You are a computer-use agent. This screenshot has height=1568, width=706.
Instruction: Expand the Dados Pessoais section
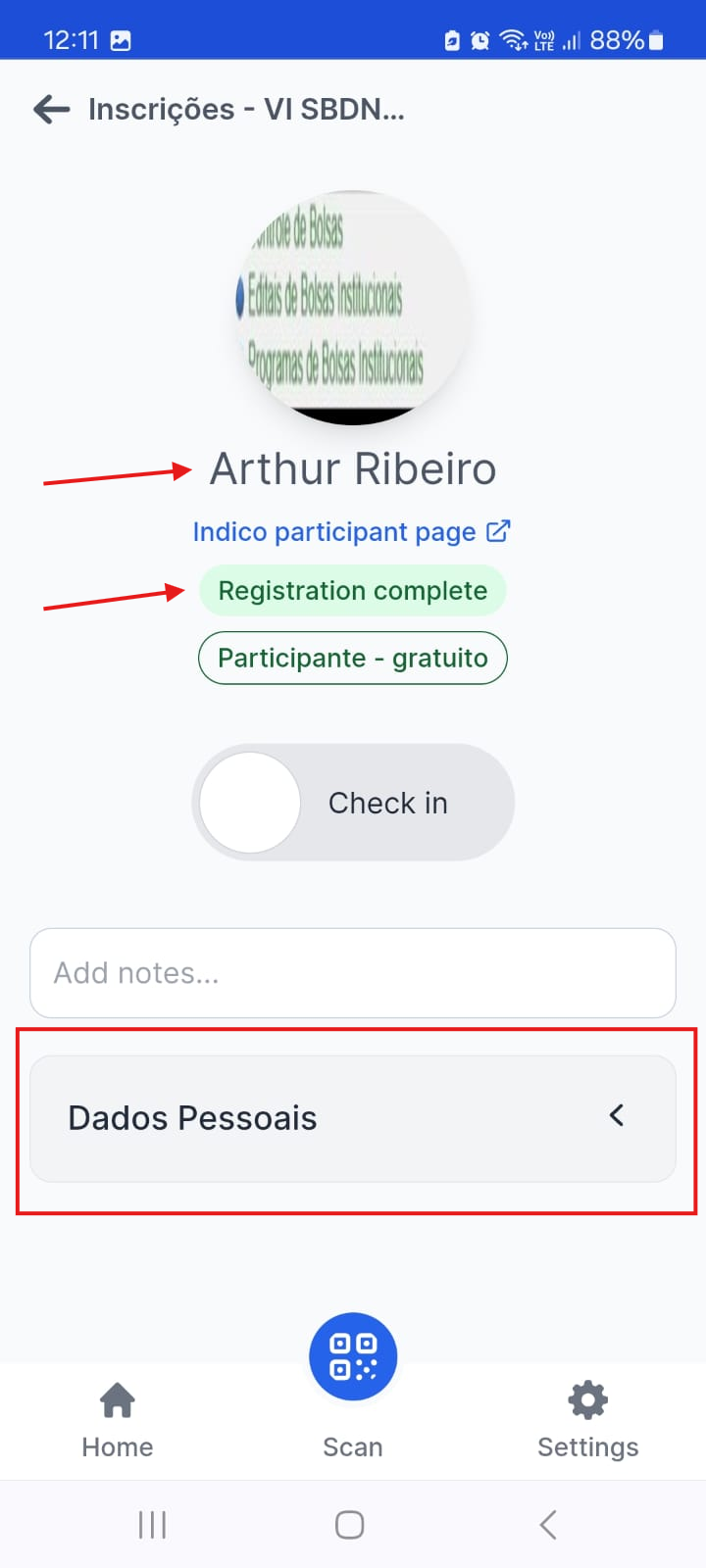pos(353,1118)
